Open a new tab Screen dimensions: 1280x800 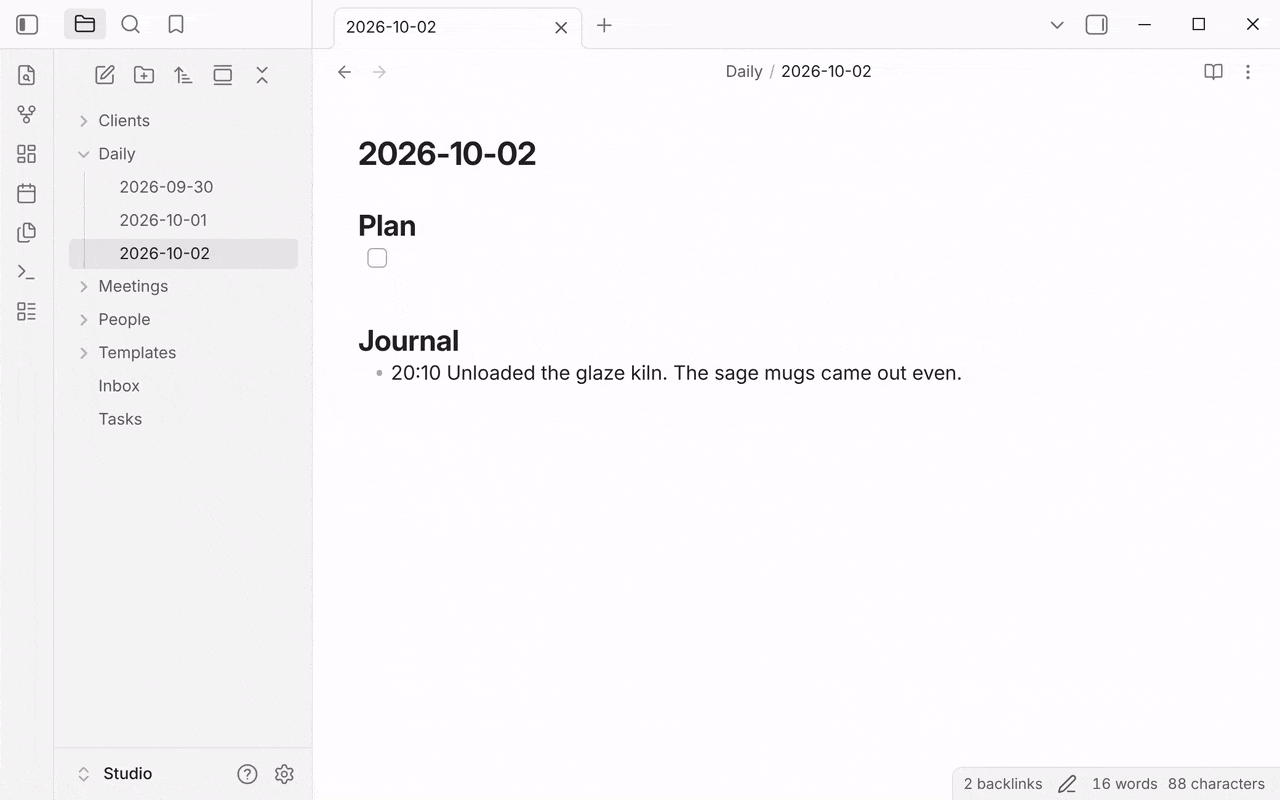coord(604,26)
